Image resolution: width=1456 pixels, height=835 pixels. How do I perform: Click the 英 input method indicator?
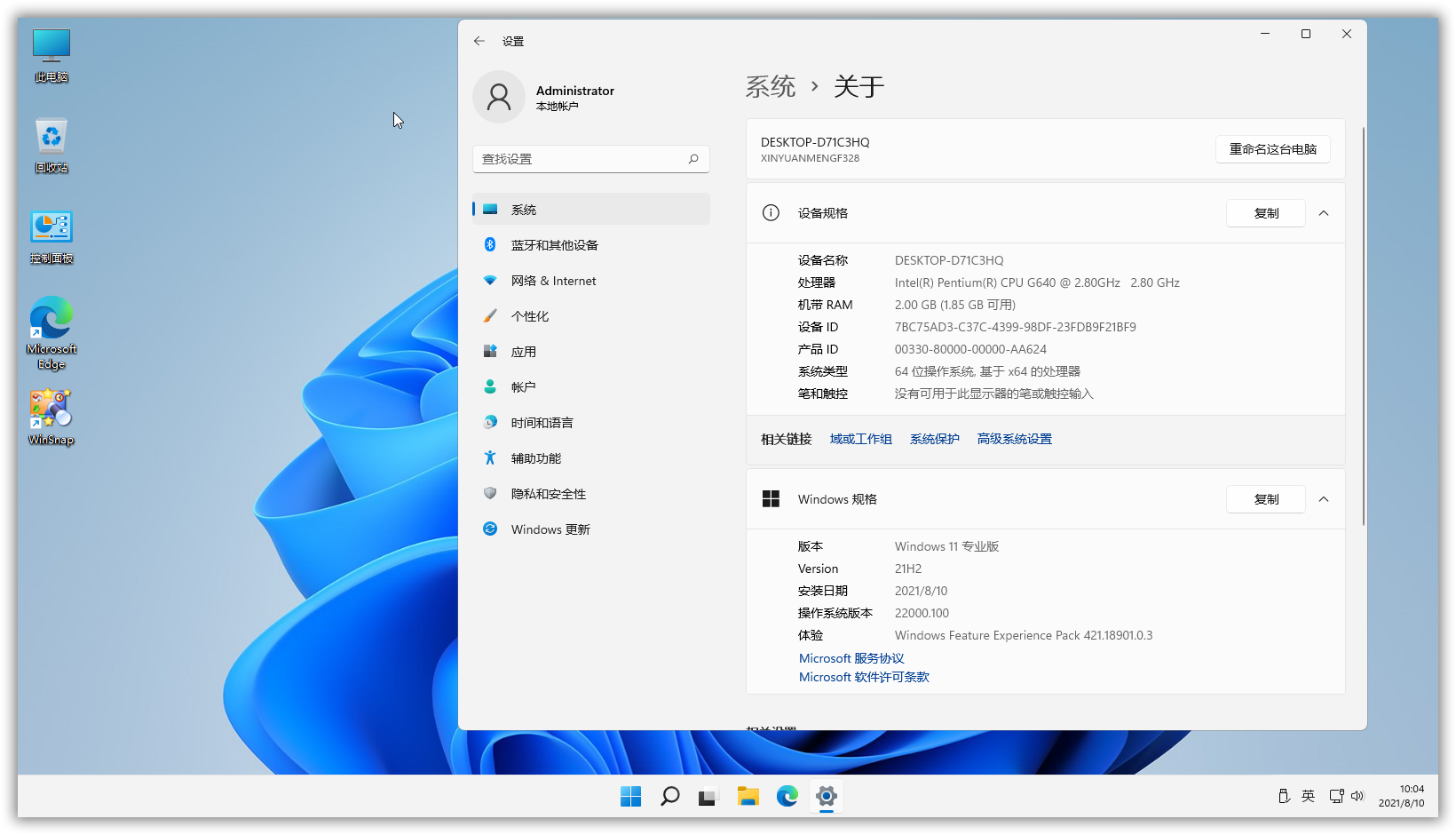tap(1308, 796)
